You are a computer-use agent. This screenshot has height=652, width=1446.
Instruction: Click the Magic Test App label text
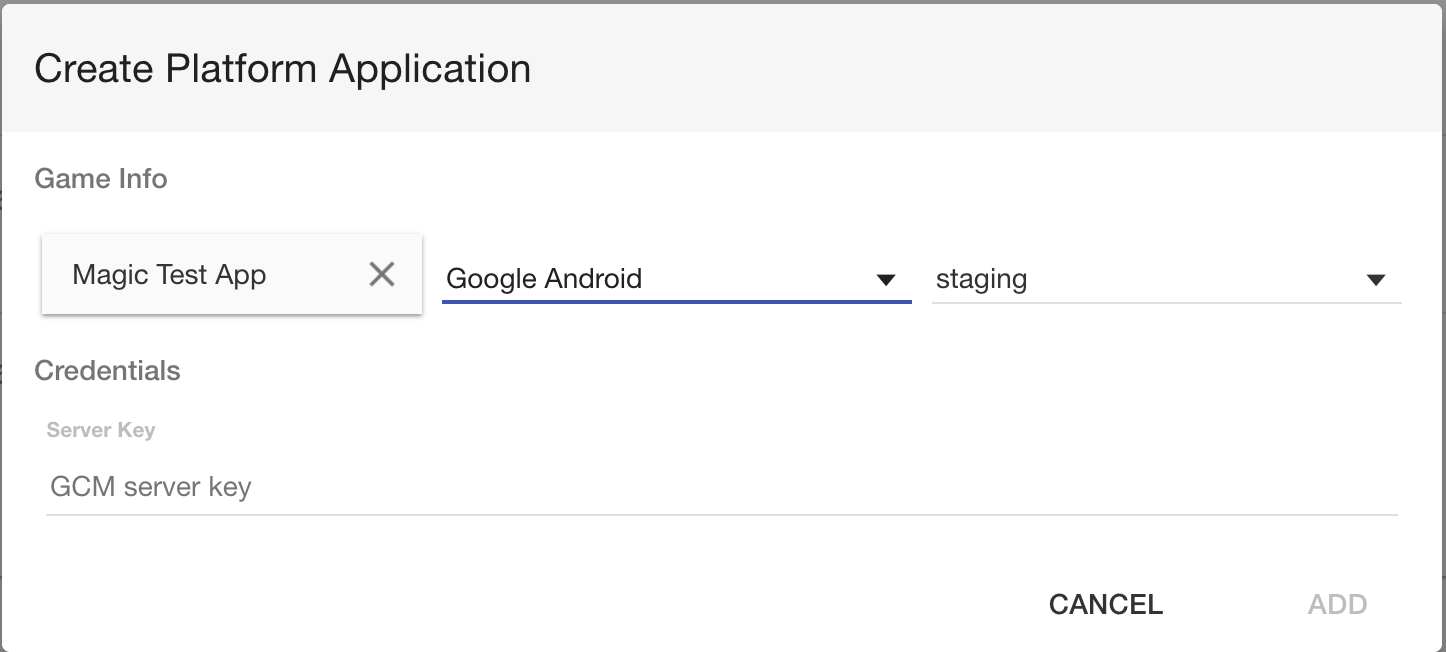pyautogui.click(x=169, y=274)
